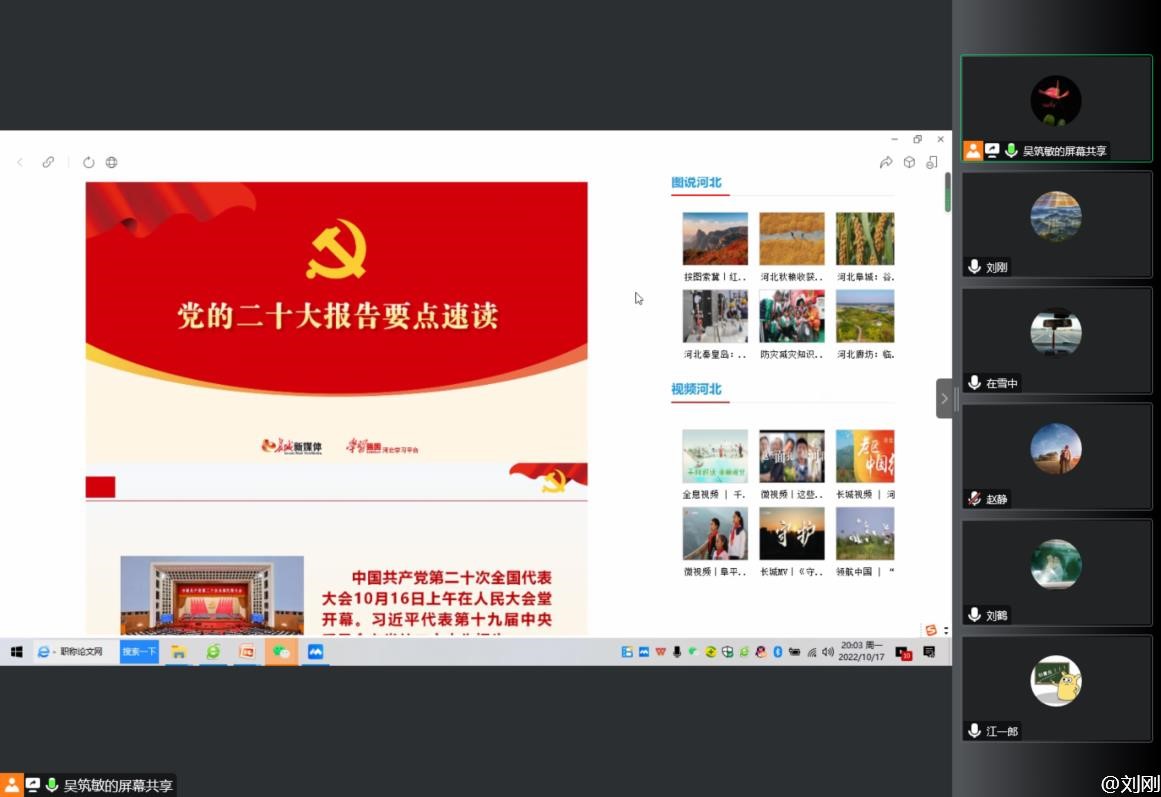The image size is (1161, 797).
Task: Click the globe open-in-browser icon
Action: (x=112, y=162)
